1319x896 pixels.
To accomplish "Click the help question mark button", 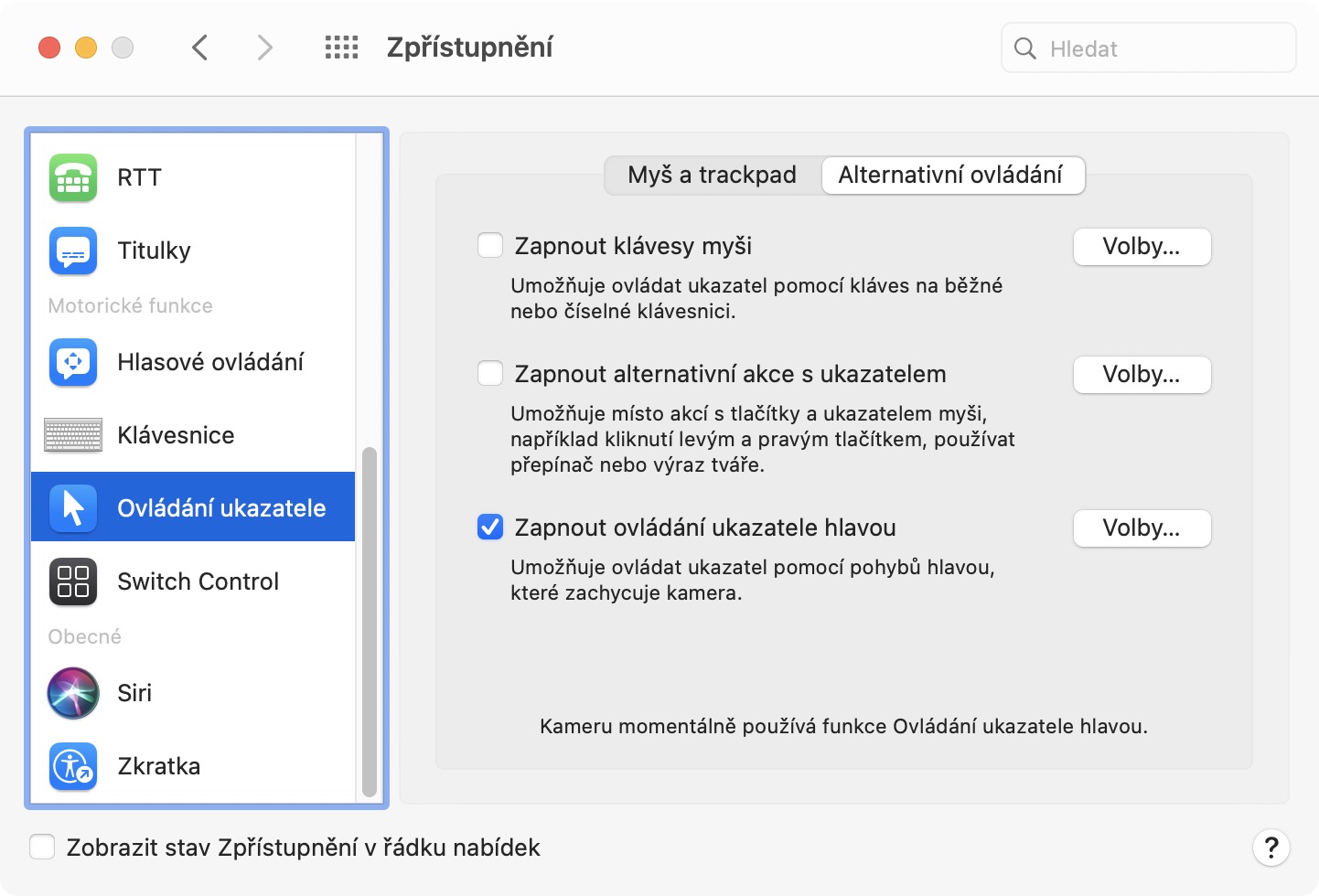I will tap(1271, 848).
